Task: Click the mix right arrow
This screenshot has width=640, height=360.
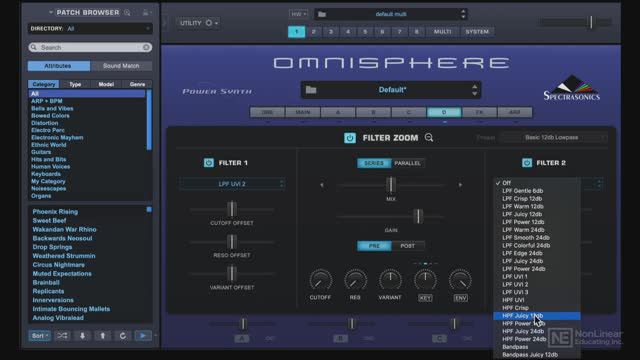Action: (460, 185)
